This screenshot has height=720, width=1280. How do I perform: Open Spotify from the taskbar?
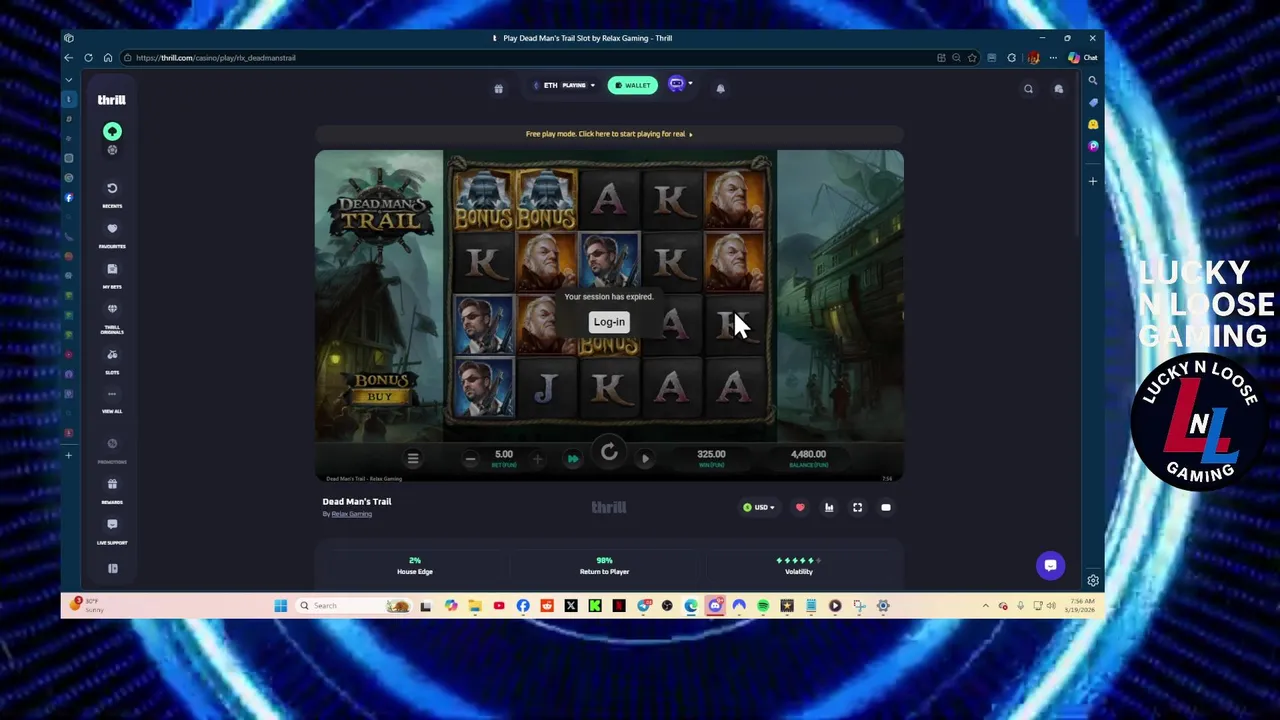pyautogui.click(x=763, y=606)
